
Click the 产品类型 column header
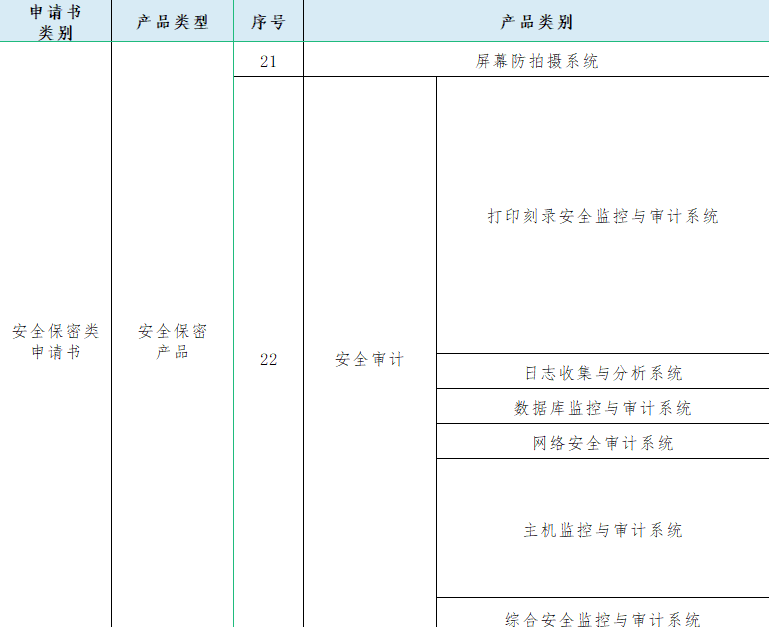pyautogui.click(x=173, y=21)
